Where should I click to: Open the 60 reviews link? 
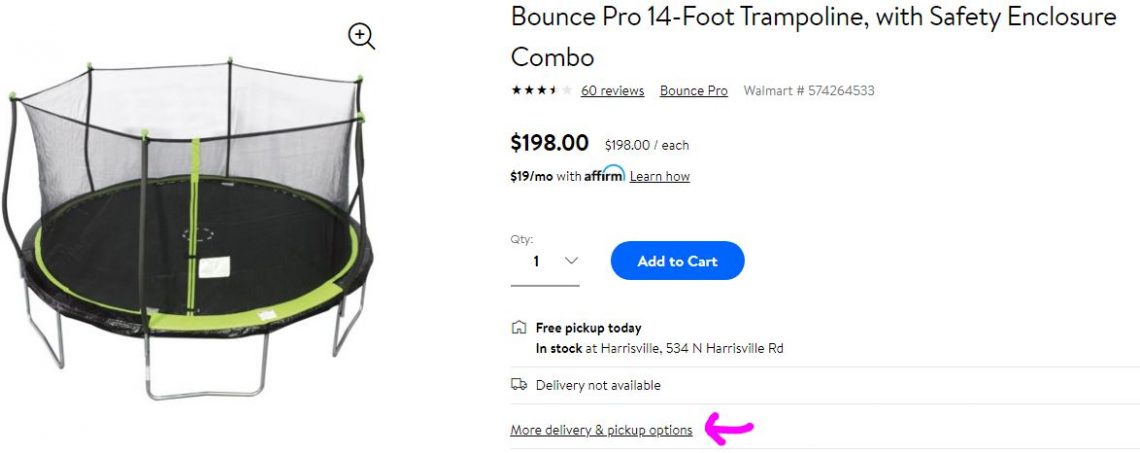click(612, 91)
